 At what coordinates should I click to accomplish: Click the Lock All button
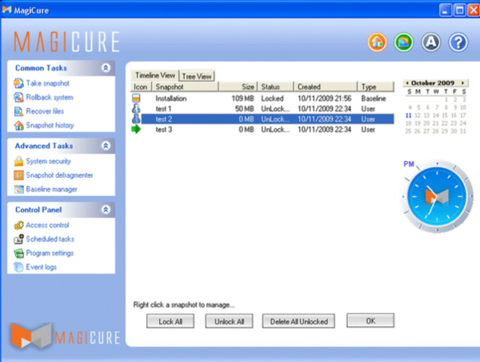coord(170,322)
